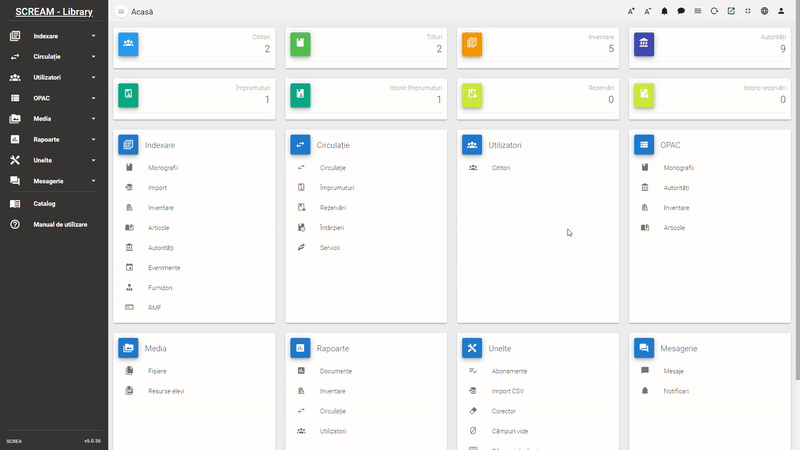Open notifications bell in top bar
The height and width of the screenshot is (450, 800).
[664, 11]
